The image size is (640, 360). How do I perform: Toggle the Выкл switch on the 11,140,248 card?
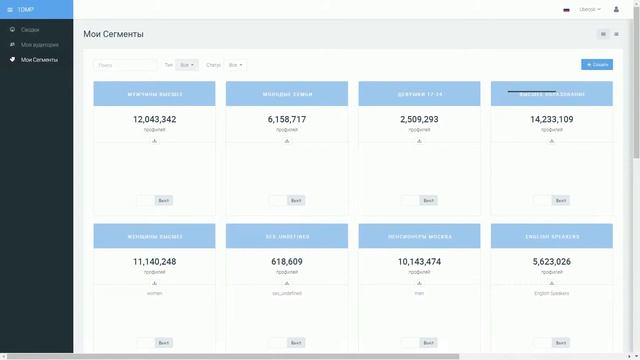(x=154, y=342)
